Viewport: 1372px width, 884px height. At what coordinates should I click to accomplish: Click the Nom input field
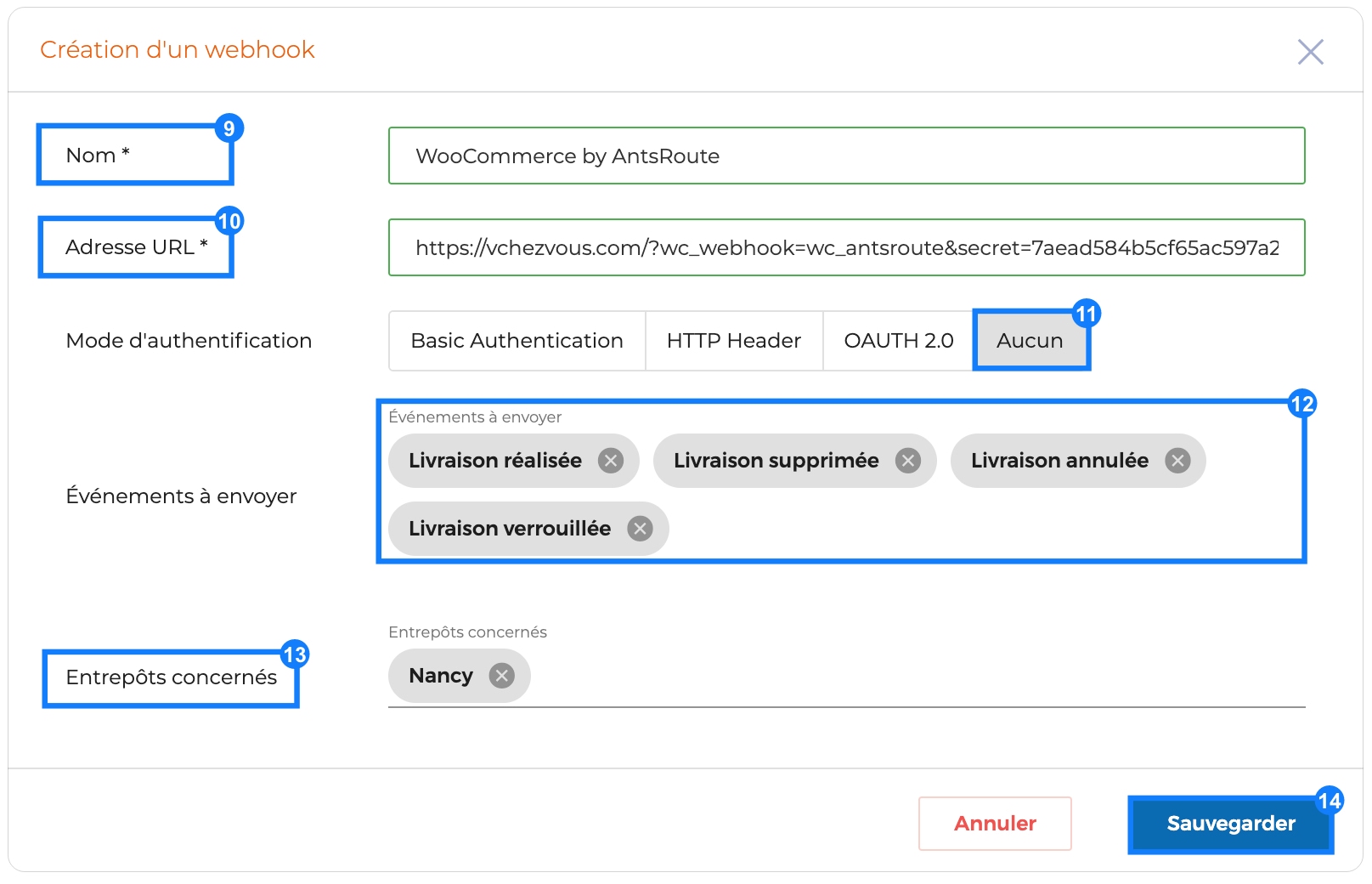pyautogui.click(x=846, y=156)
